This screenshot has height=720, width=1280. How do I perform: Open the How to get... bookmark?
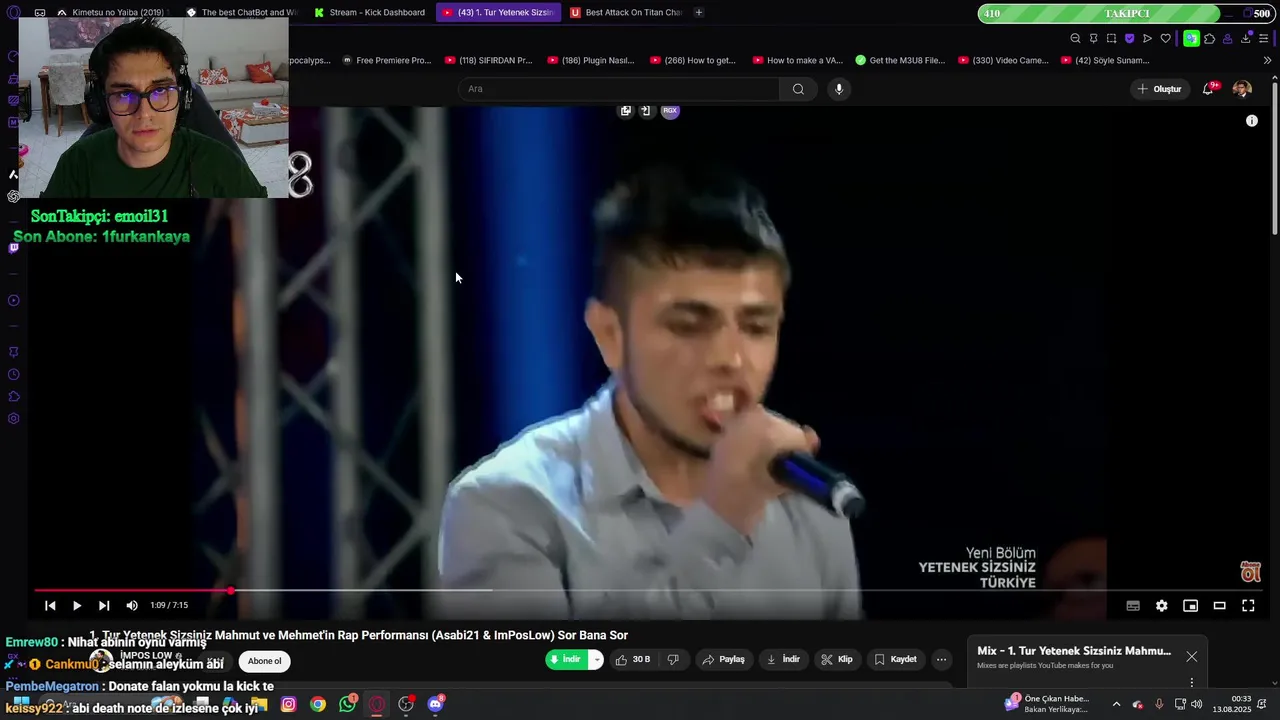pos(693,60)
